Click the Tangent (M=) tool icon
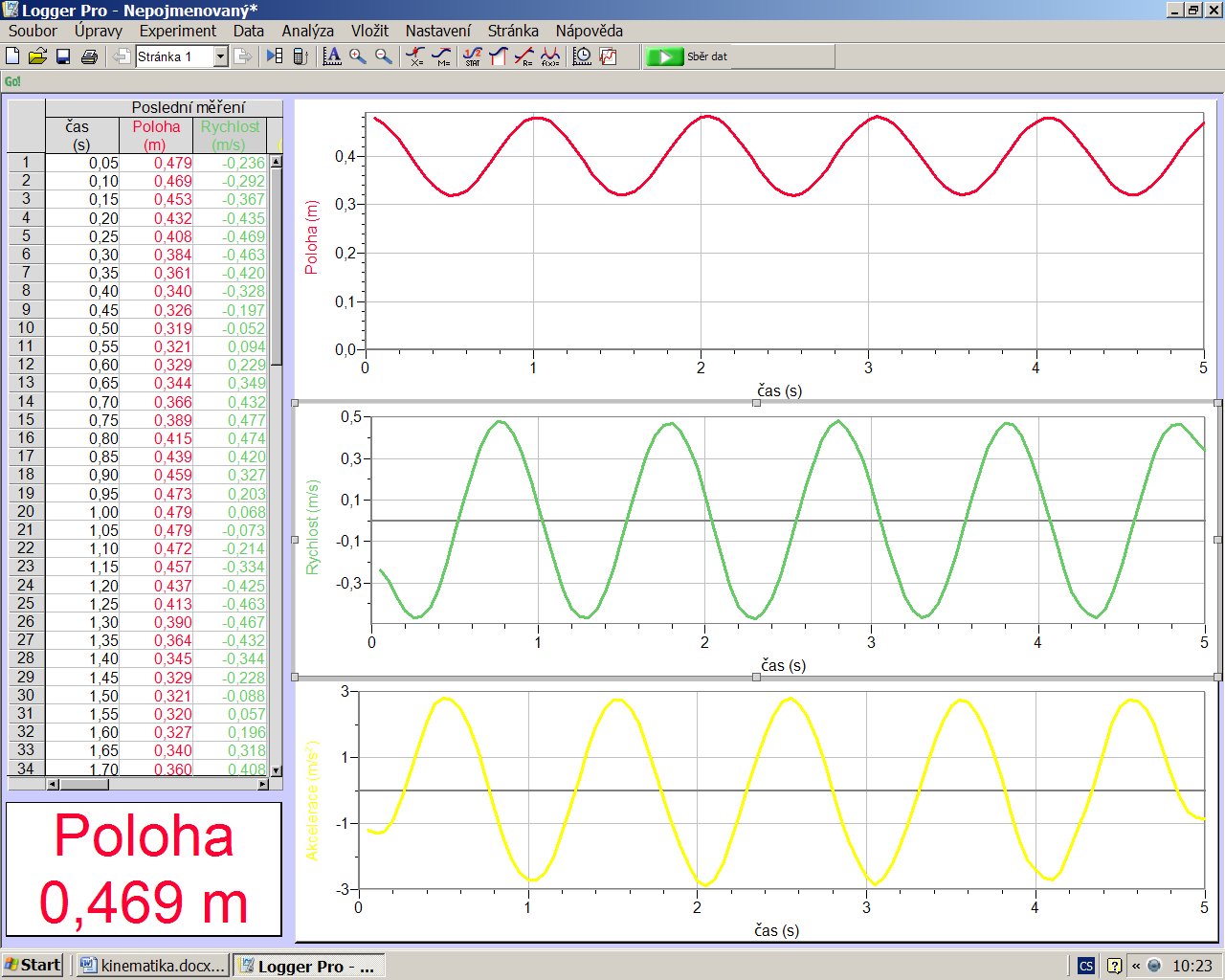The image size is (1225, 980). [441, 56]
